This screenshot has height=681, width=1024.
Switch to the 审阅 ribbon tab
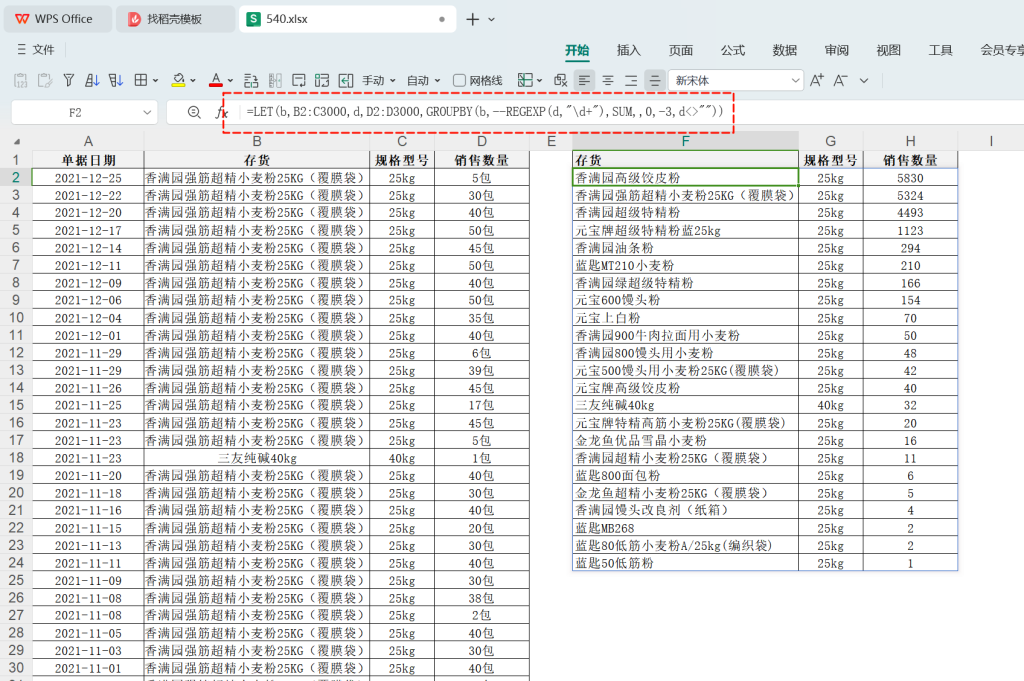tap(837, 50)
